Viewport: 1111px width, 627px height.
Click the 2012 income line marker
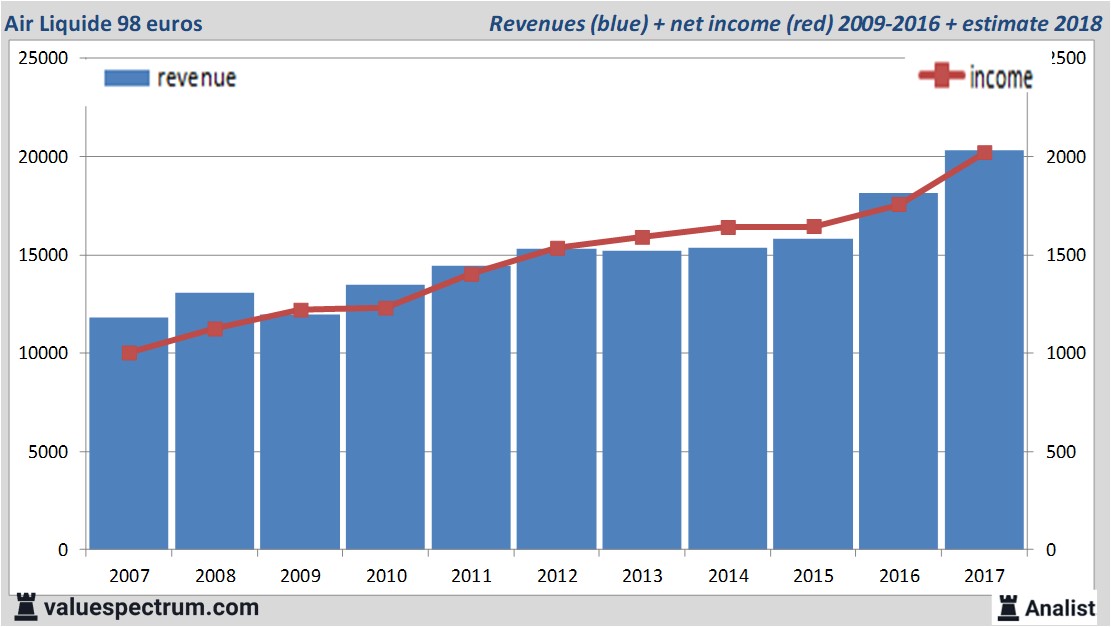[557, 248]
